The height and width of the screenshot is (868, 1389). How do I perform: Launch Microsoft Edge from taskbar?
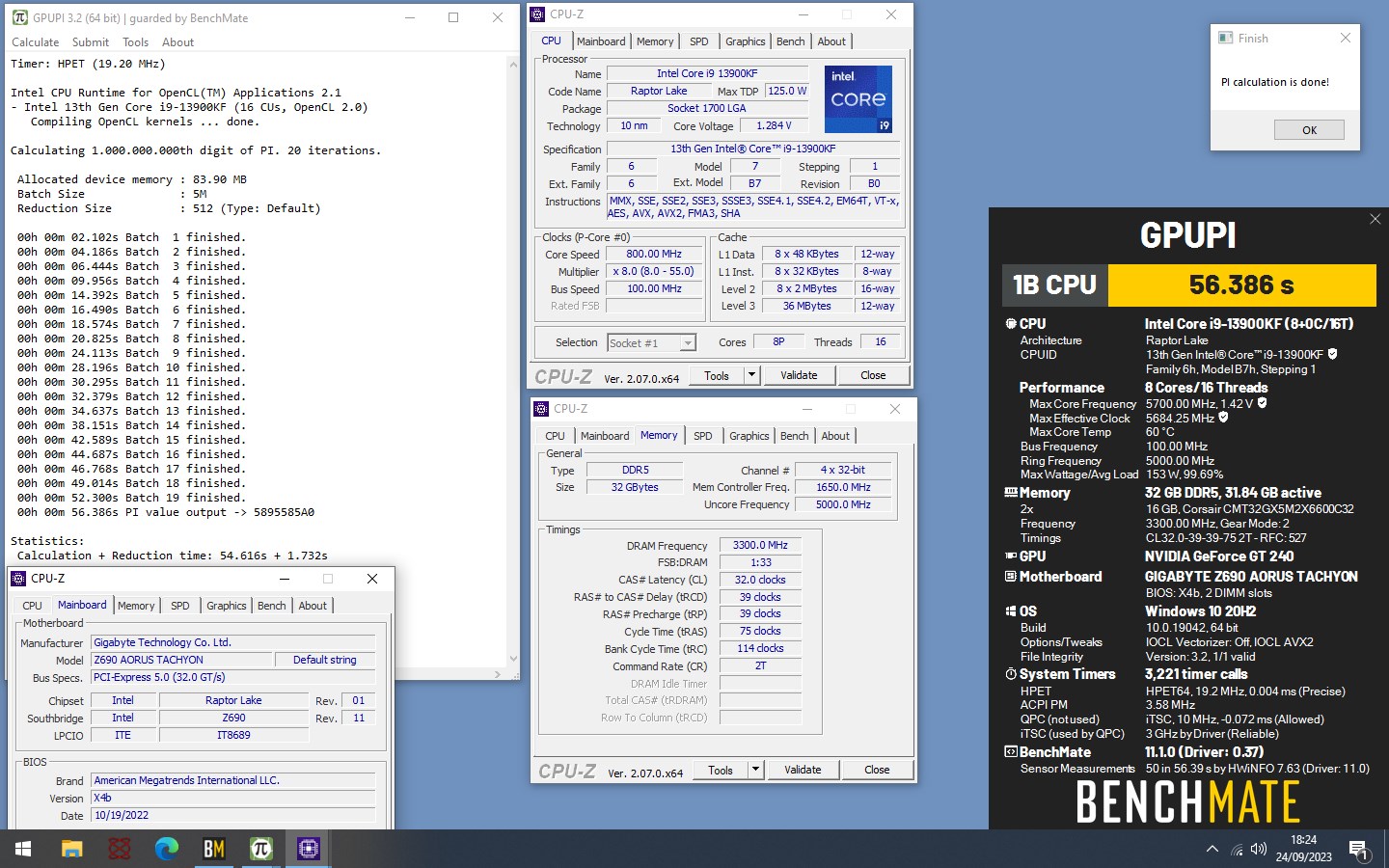(167, 849)
